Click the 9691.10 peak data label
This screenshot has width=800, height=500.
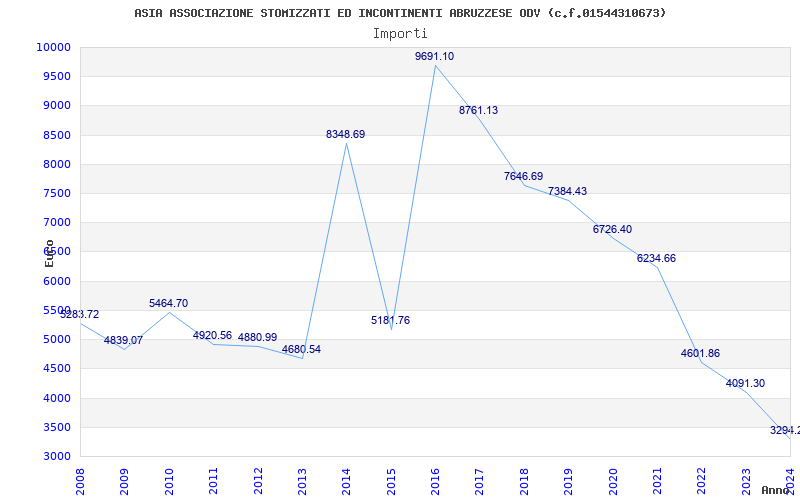[x=434, y=57]
